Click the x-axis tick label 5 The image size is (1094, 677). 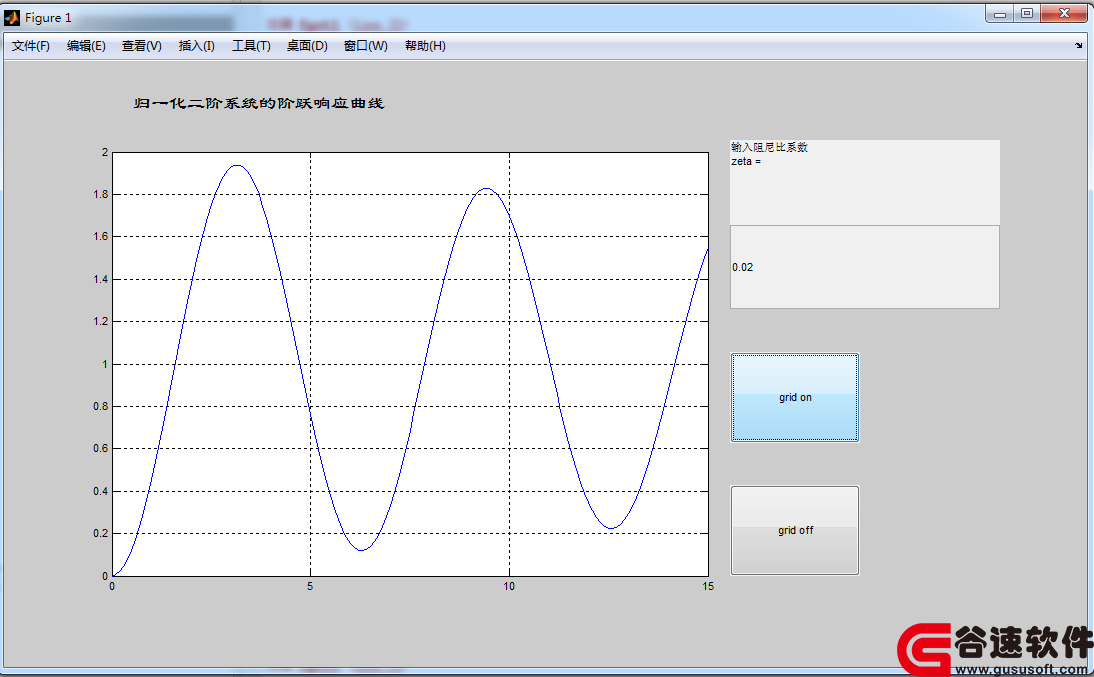[x=310, y=586]
